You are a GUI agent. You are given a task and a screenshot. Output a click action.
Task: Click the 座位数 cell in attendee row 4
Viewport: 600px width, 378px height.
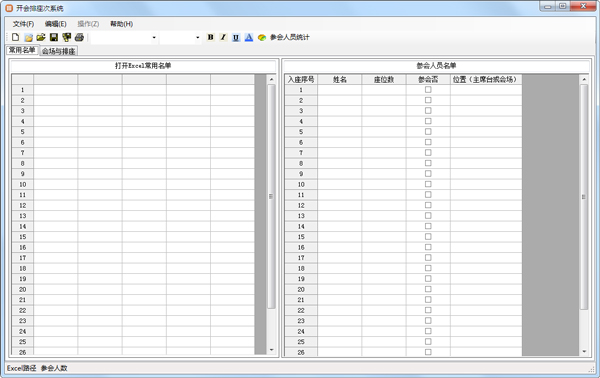[384, 121]
